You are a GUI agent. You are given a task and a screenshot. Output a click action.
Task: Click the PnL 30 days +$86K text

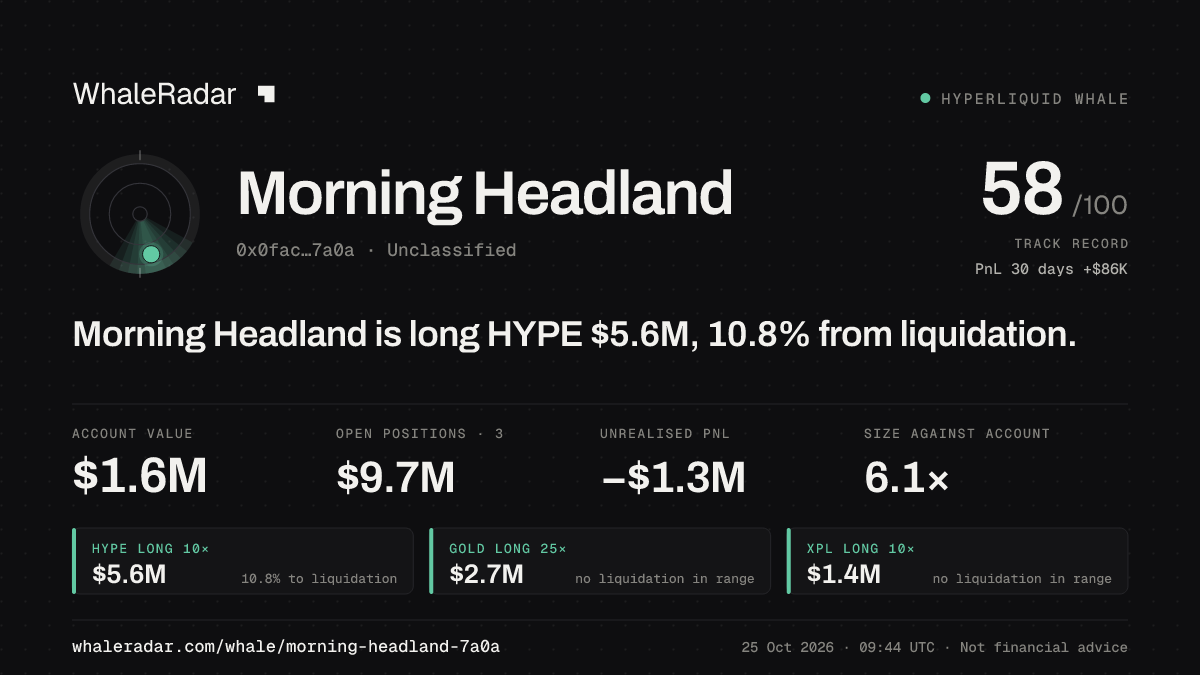tap(1052, 269)
